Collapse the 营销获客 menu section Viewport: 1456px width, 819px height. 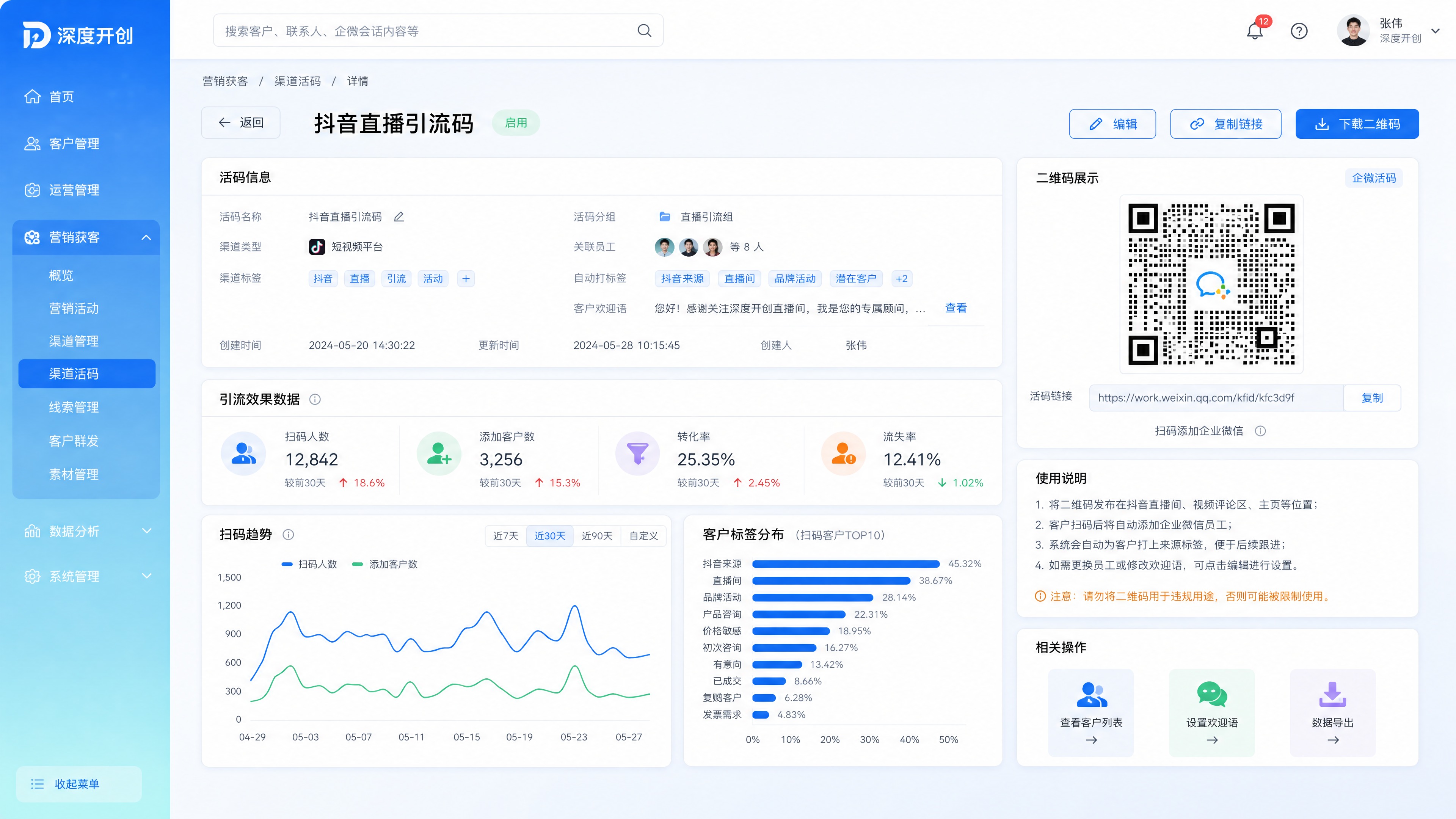[x=146, y=237]
